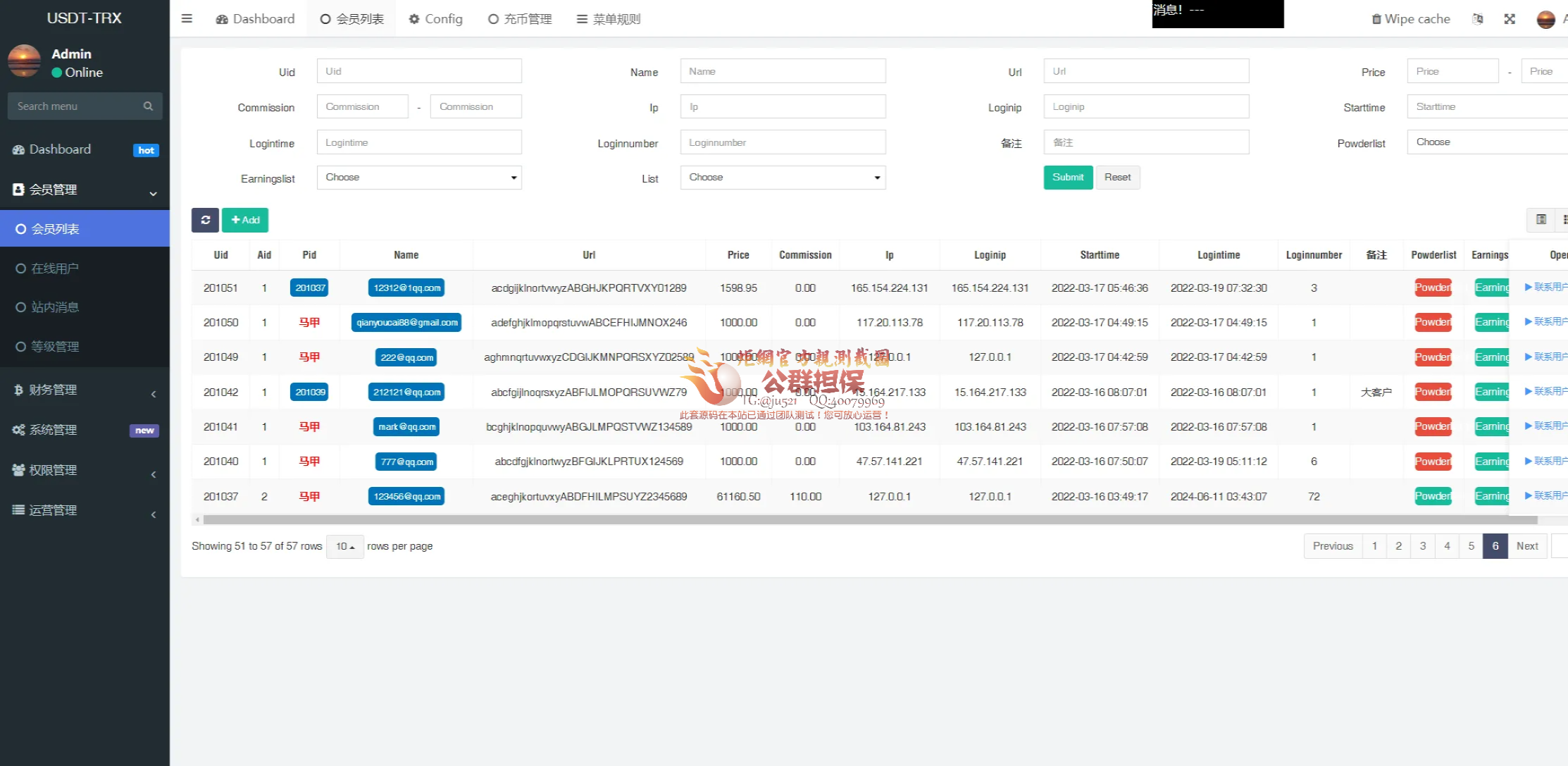Click the table column toggle view icon
1568x766 pixels.
[1541, 220]
